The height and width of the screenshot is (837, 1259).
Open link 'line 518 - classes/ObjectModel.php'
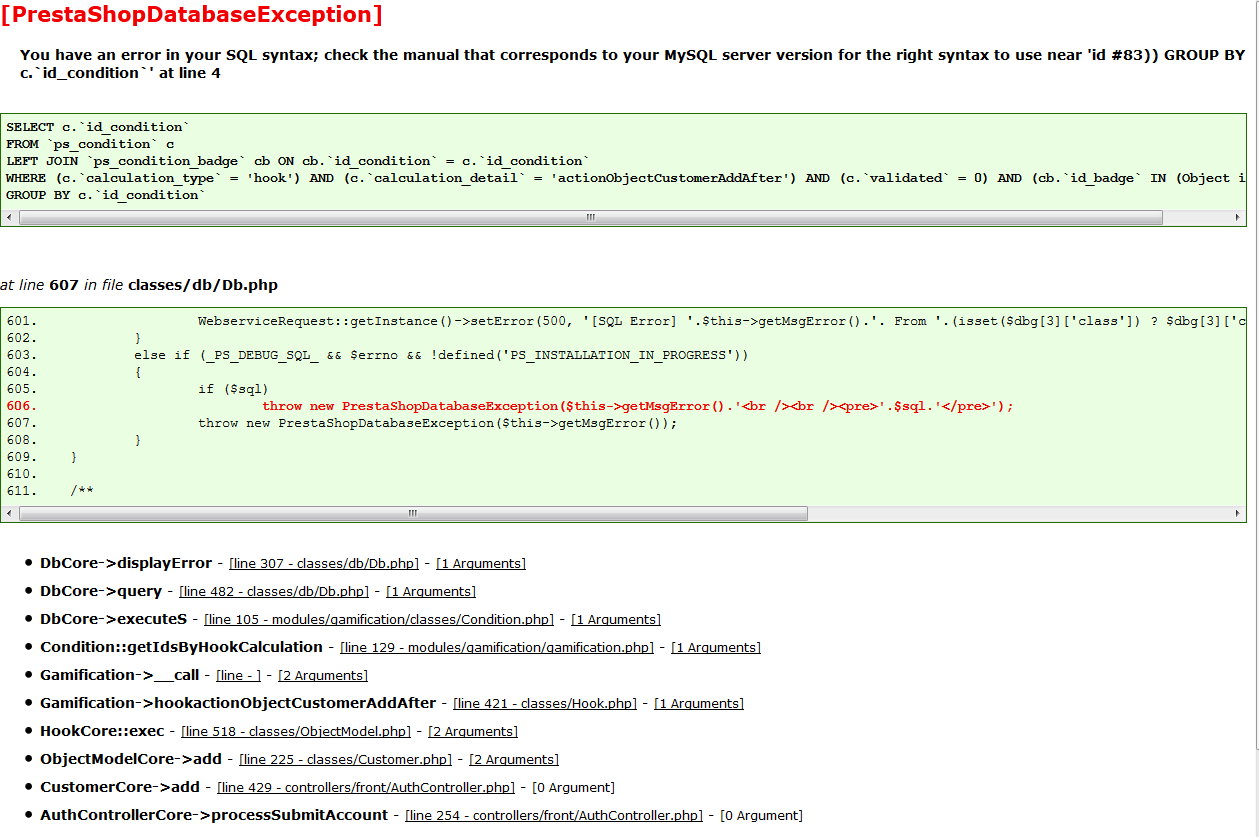297,732
